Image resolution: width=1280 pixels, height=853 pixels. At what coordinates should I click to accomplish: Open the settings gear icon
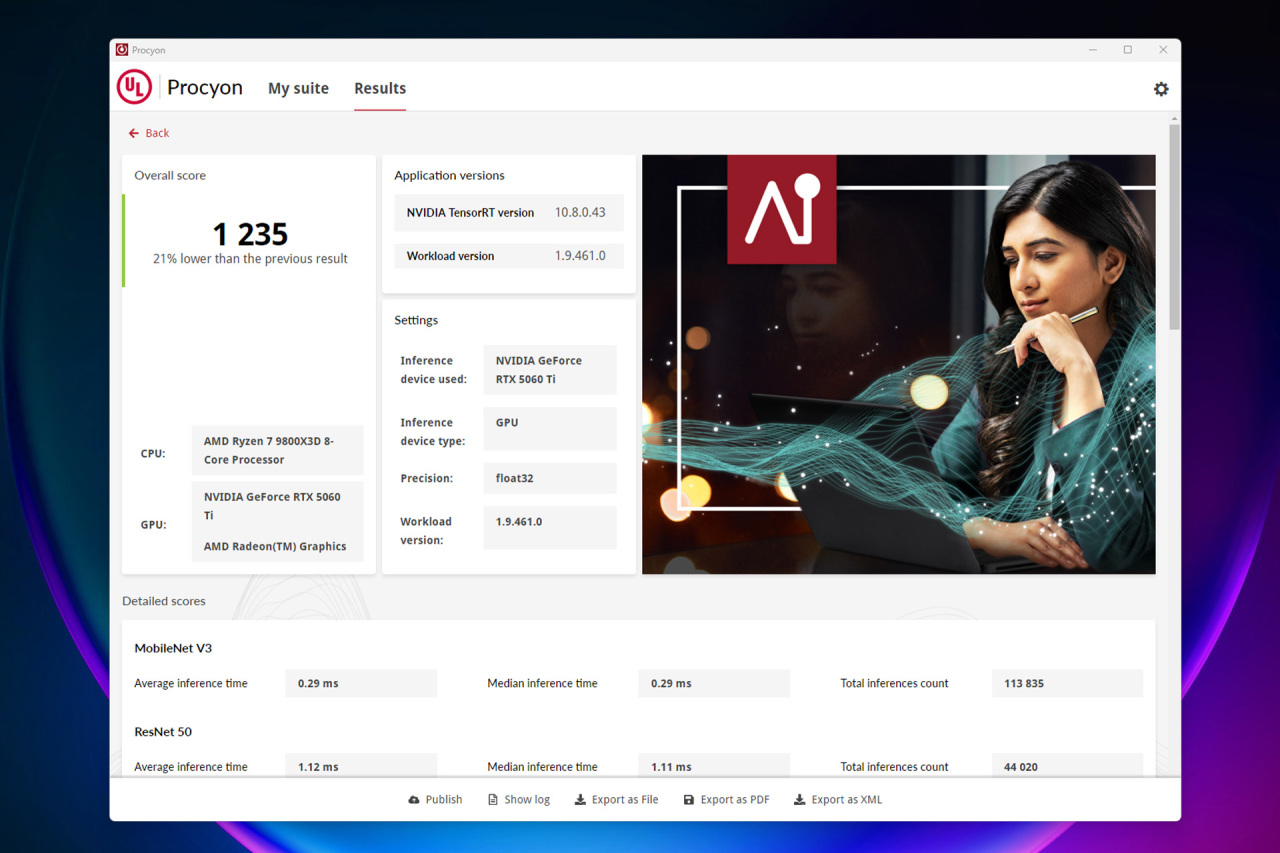[1161, 89]
